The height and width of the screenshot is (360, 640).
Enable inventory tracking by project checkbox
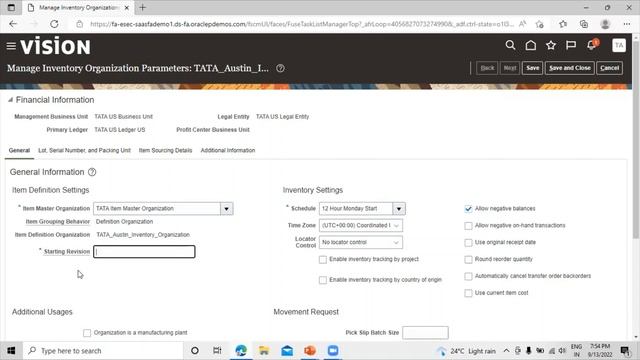322,260
